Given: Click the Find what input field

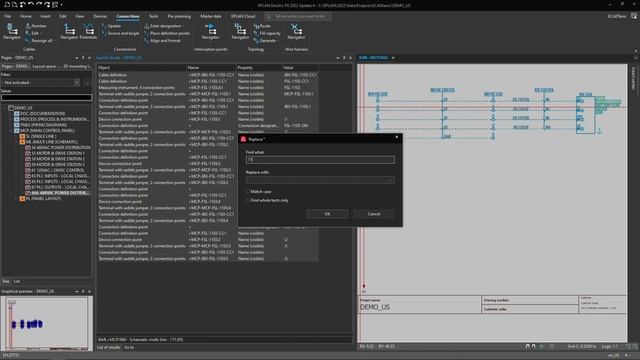Looking at the screenshot, I should pos(320,160).
